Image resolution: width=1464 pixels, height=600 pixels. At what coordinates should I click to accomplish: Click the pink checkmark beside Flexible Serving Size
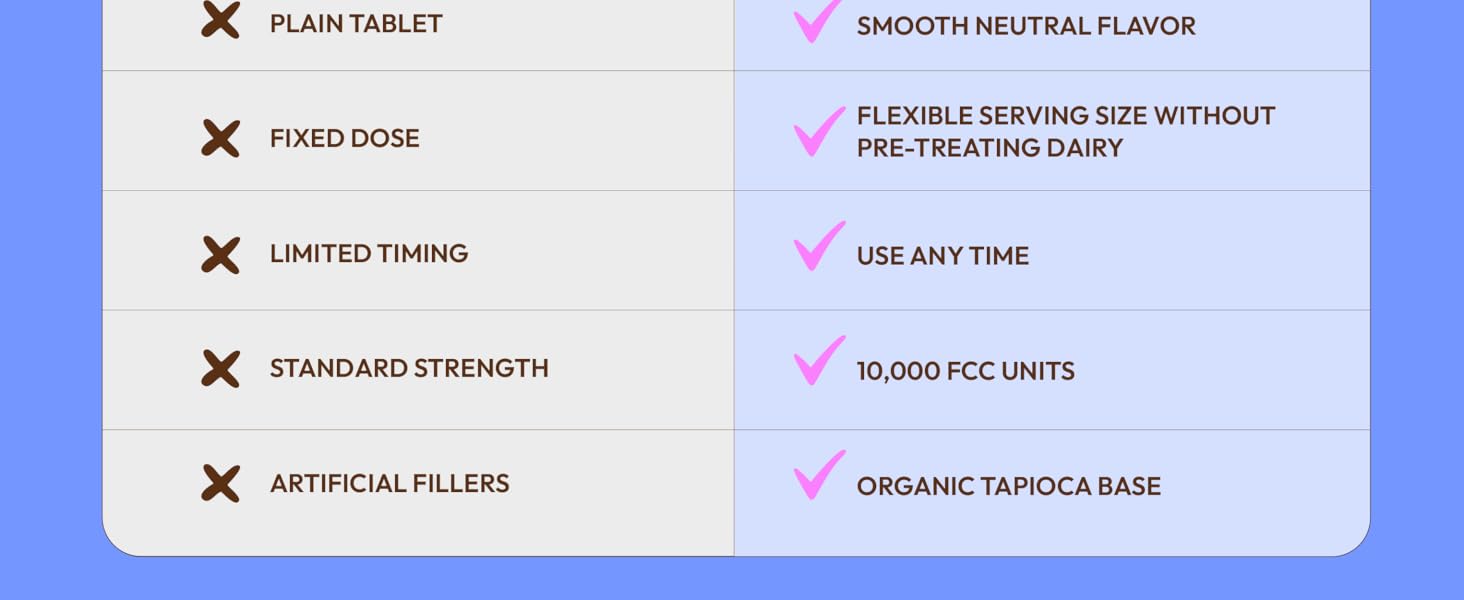tap(818, 132)
